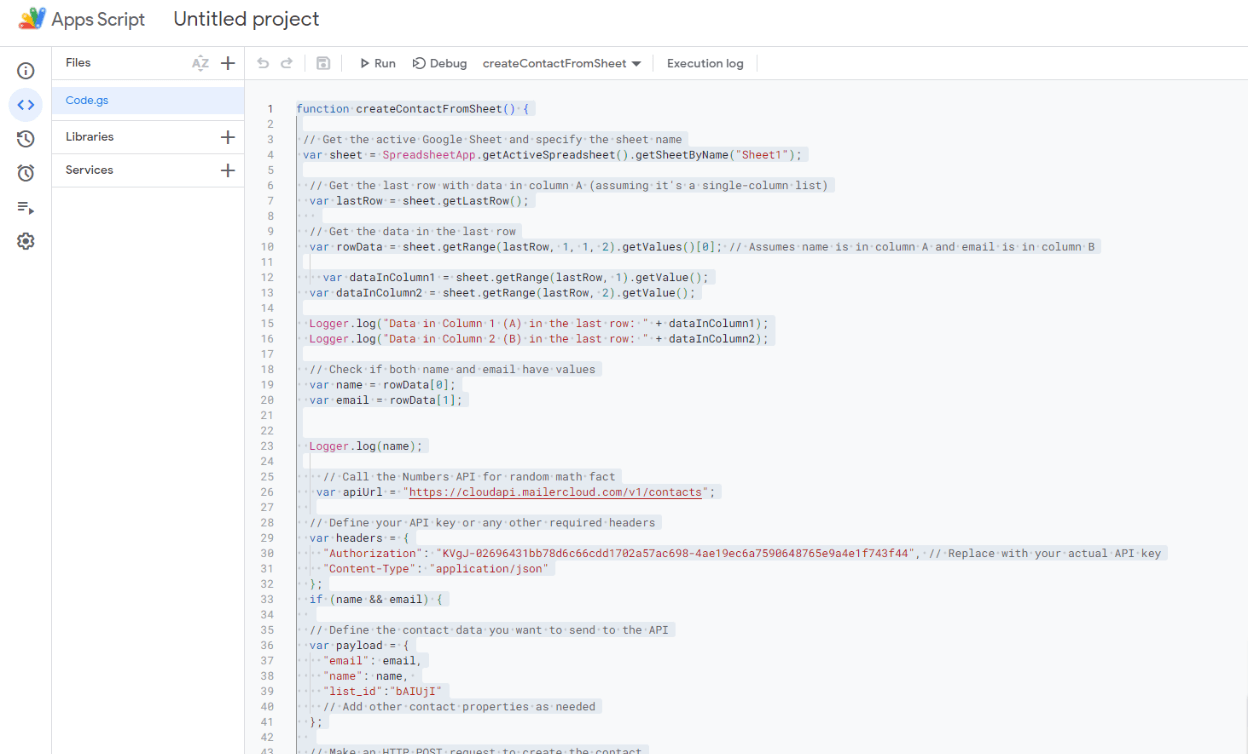Run the selected function

click(377, 63)
